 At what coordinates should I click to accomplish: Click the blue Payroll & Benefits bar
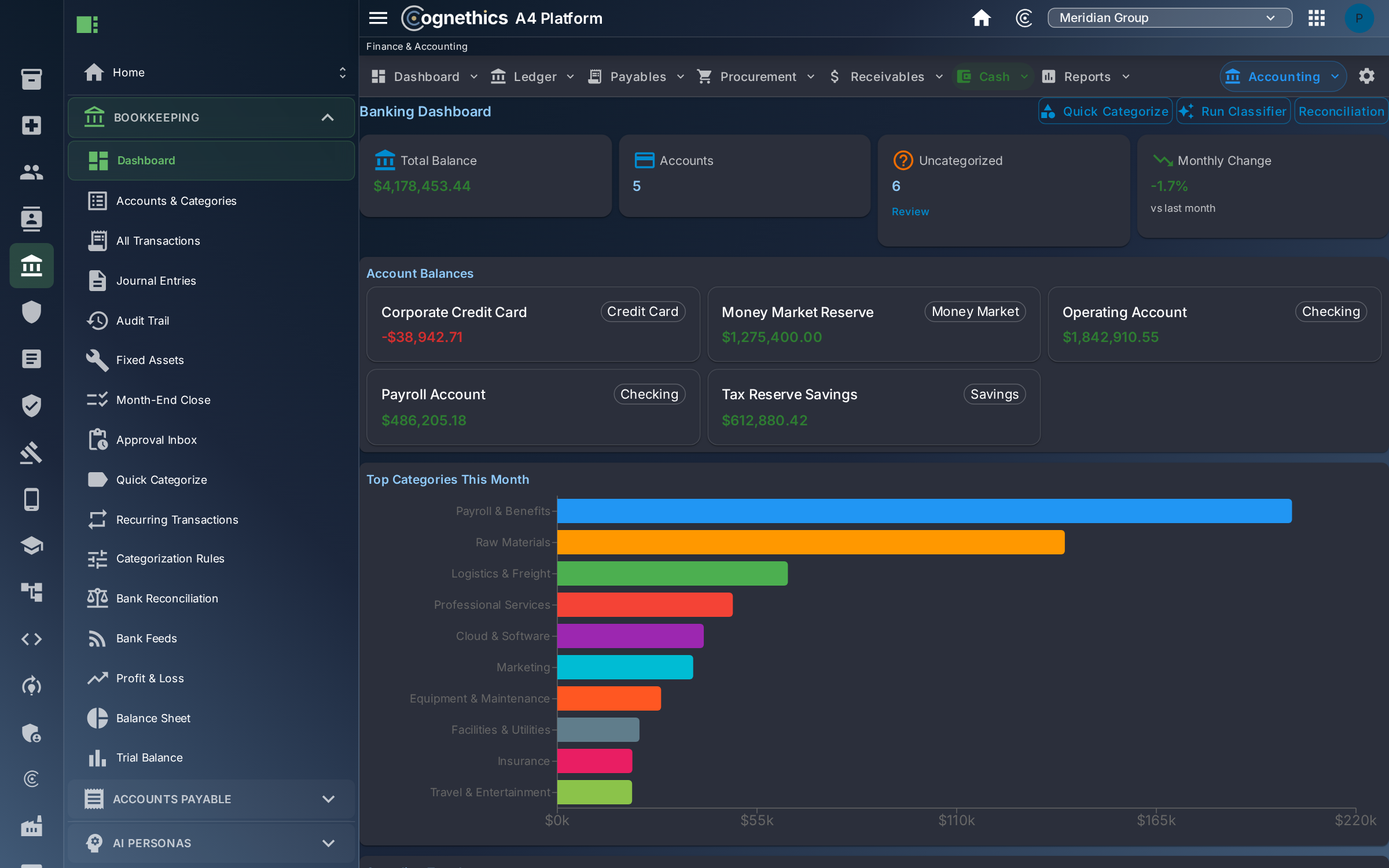924,511
